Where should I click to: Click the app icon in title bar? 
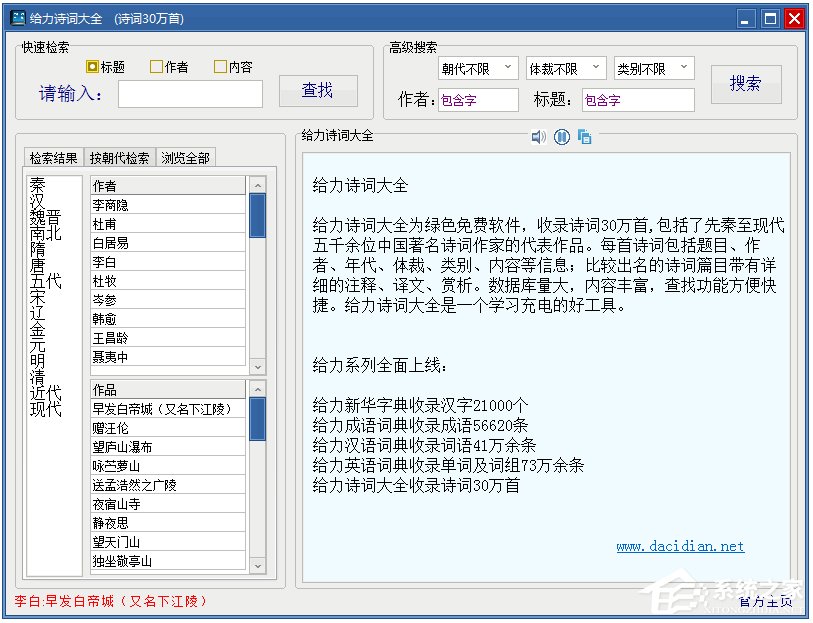pos(18,18)
